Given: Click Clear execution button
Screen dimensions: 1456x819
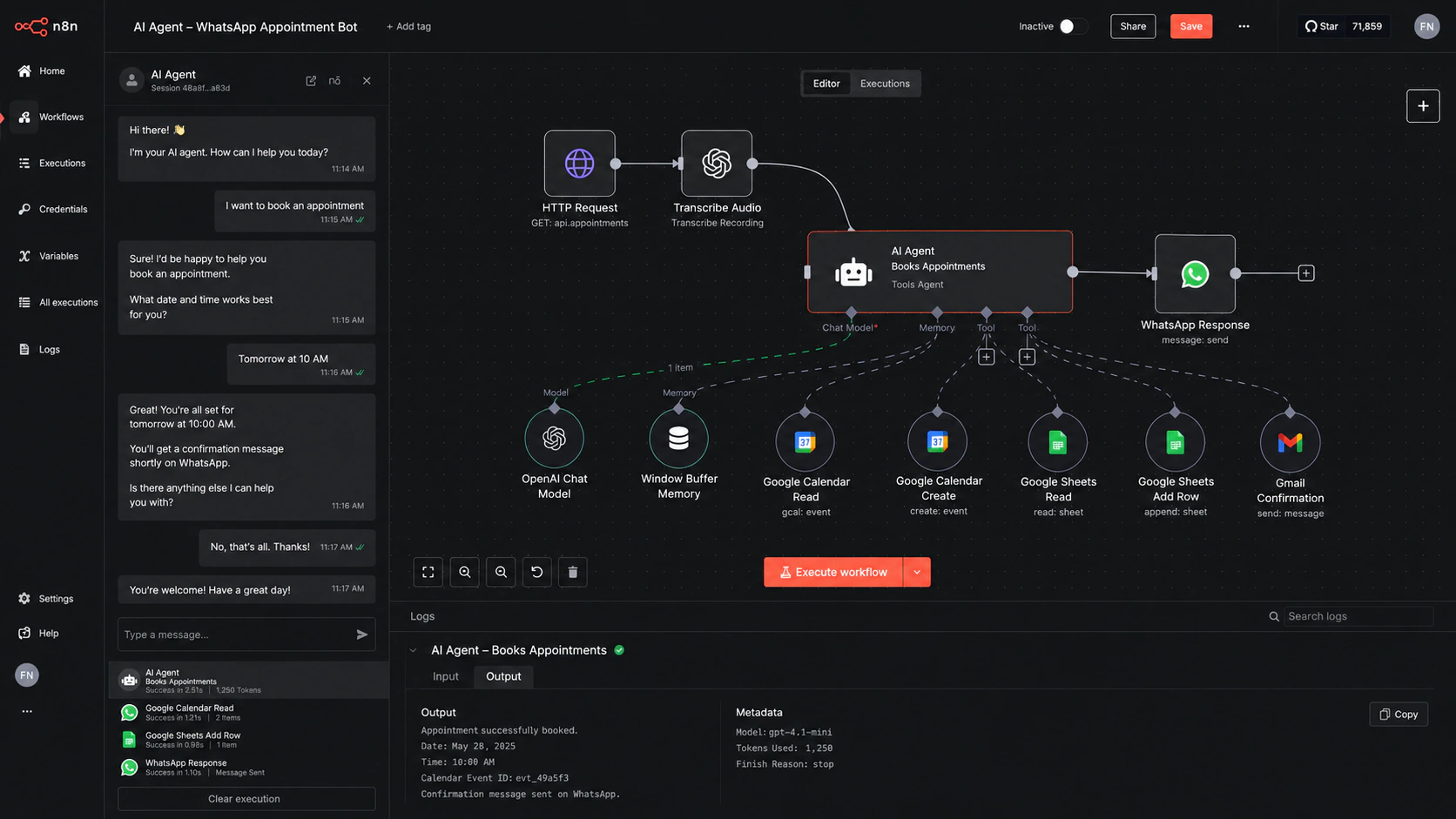Looking at the screenshot, I should 246,798.
